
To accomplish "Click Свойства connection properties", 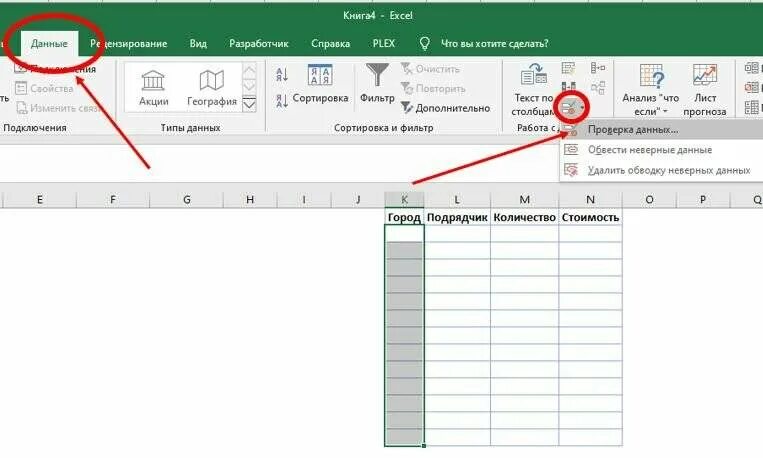I will 44,89.
